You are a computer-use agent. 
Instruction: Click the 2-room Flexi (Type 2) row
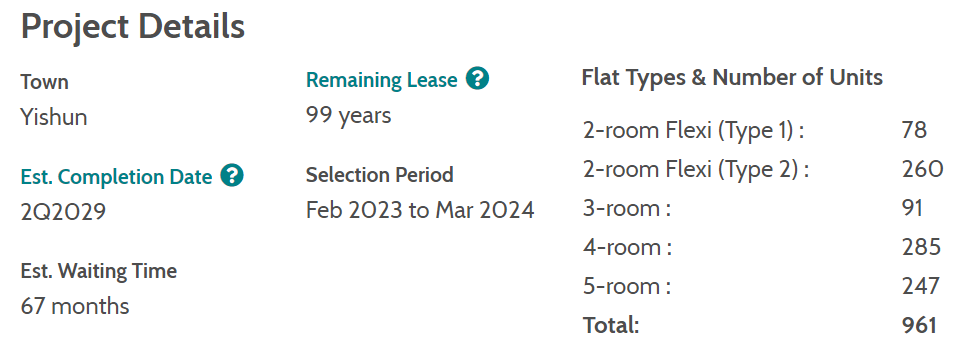(x=763, y=169)
